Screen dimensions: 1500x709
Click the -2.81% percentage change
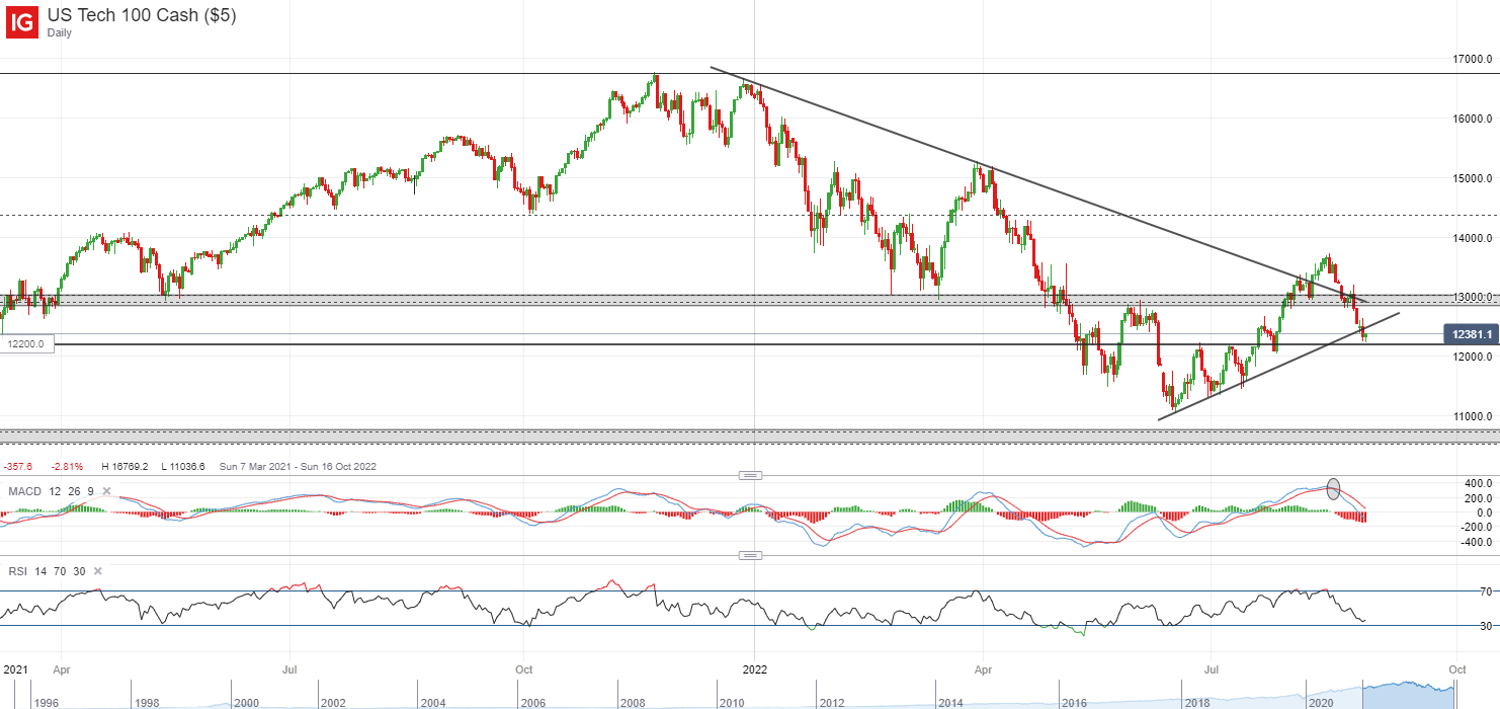[x=66, y=466]
